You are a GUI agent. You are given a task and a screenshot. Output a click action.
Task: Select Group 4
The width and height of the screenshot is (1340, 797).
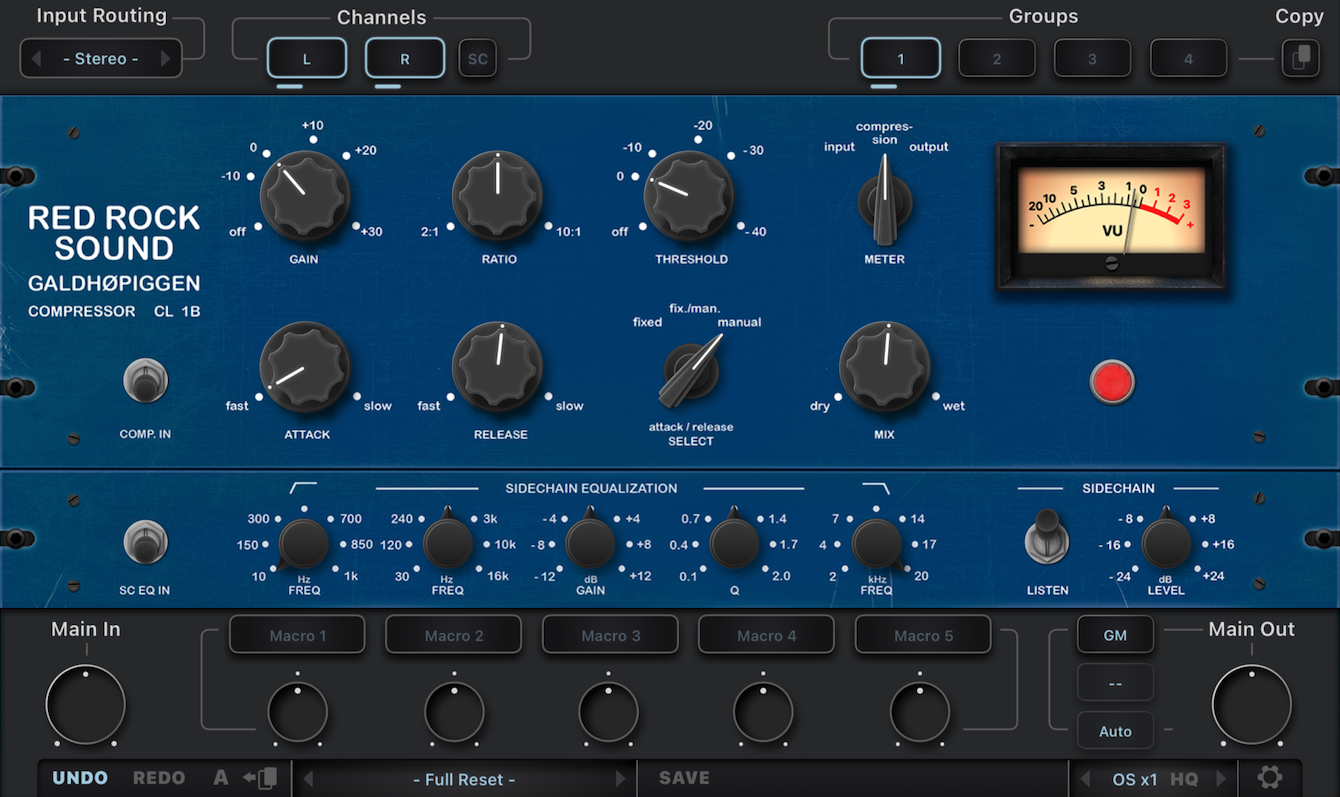1188,59
